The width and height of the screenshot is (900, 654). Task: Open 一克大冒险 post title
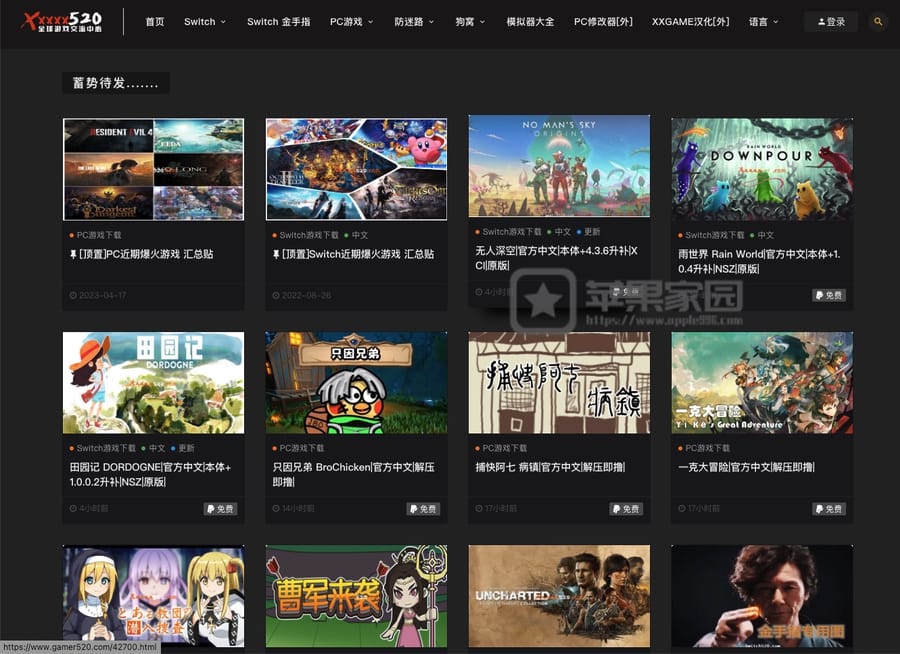tap(746, 467)
